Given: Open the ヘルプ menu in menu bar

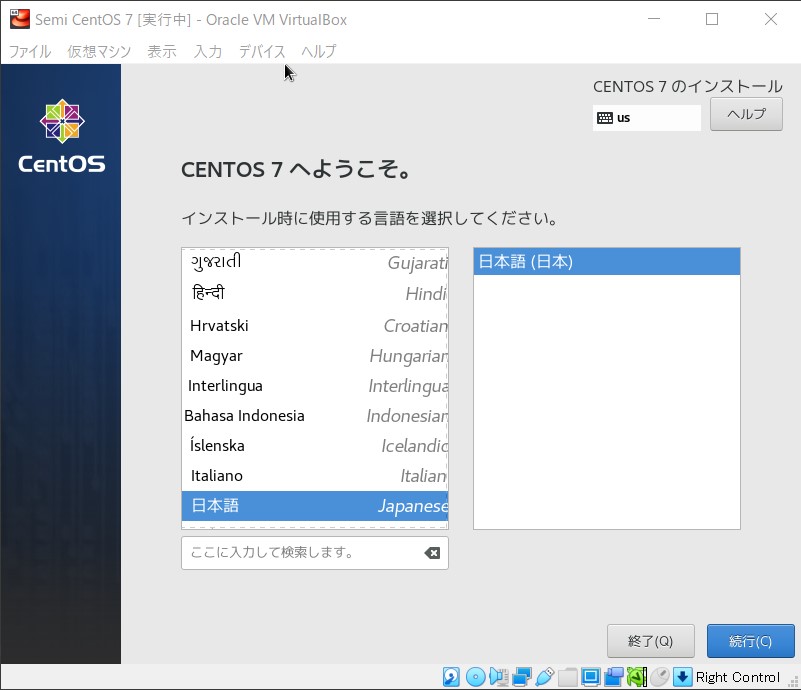Looking at the screenshot, I should click(x=319, y=51).
